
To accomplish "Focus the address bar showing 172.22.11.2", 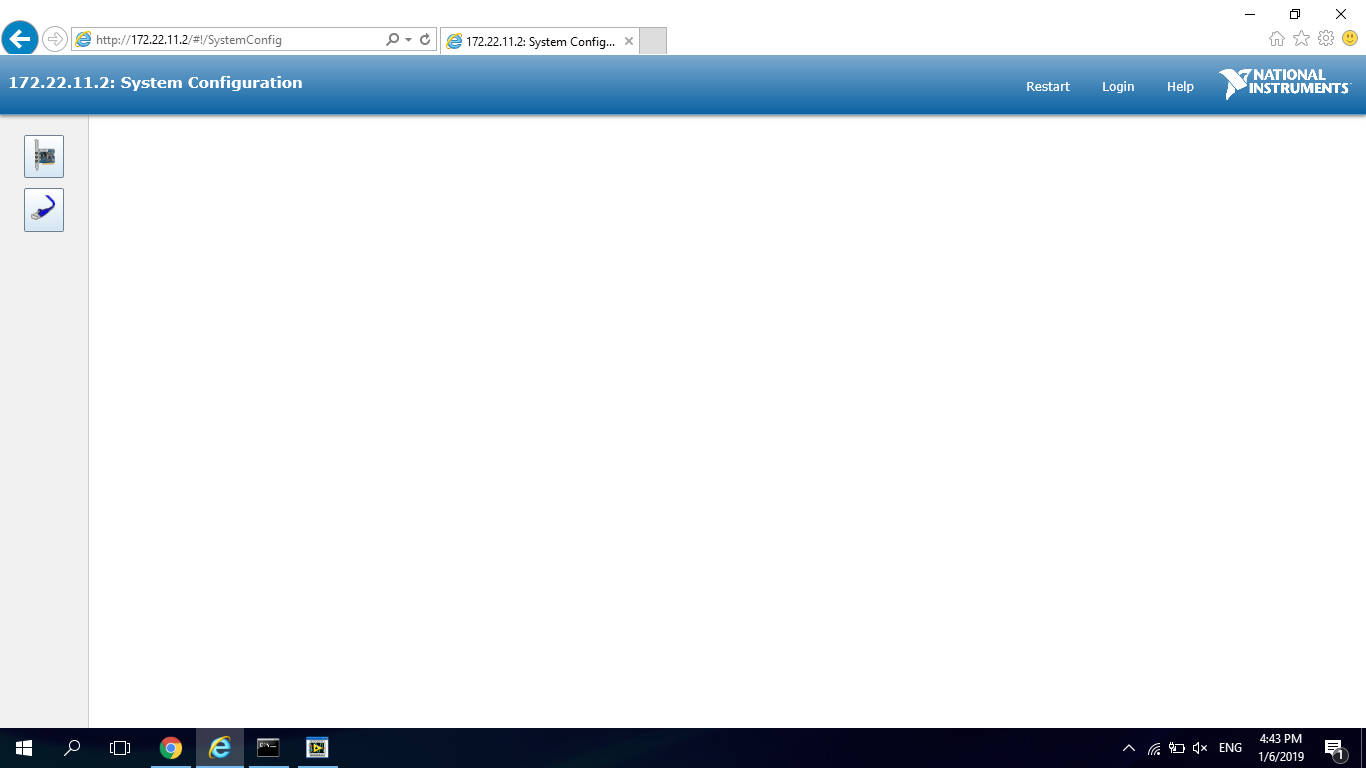I will pyautogui.click(x=230, y=40).
